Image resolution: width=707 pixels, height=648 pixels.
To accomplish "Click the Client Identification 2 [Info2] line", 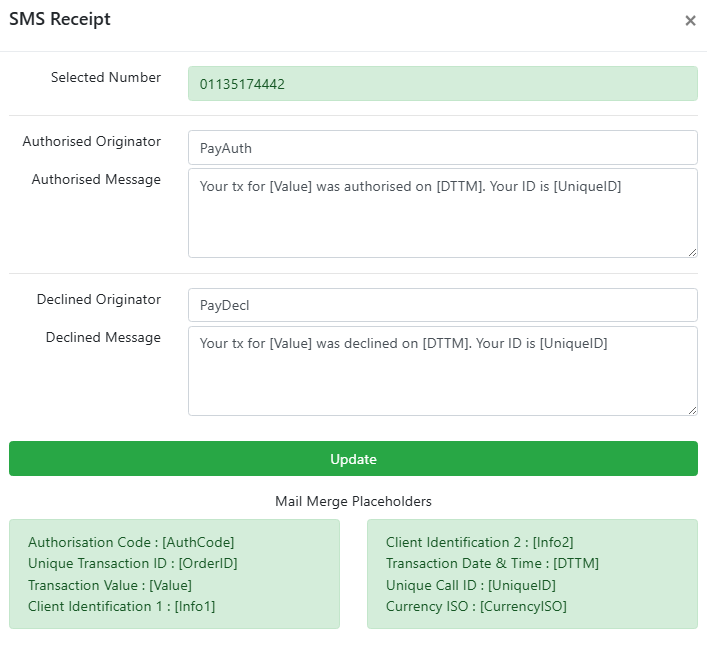I will (x=480, y=542).
